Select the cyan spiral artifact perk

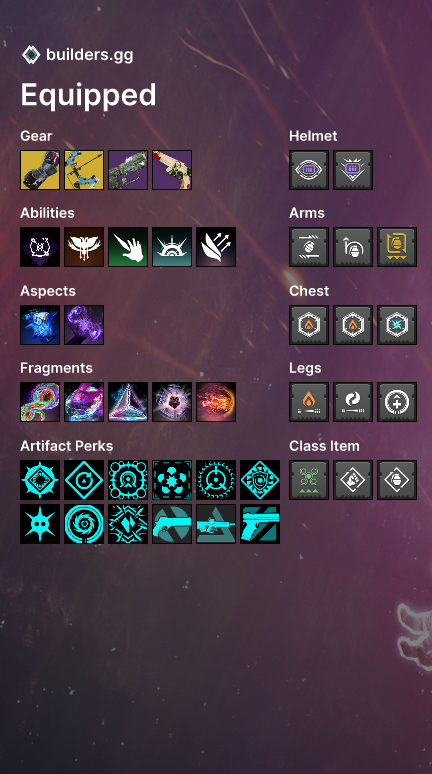[x=84, y=524]
